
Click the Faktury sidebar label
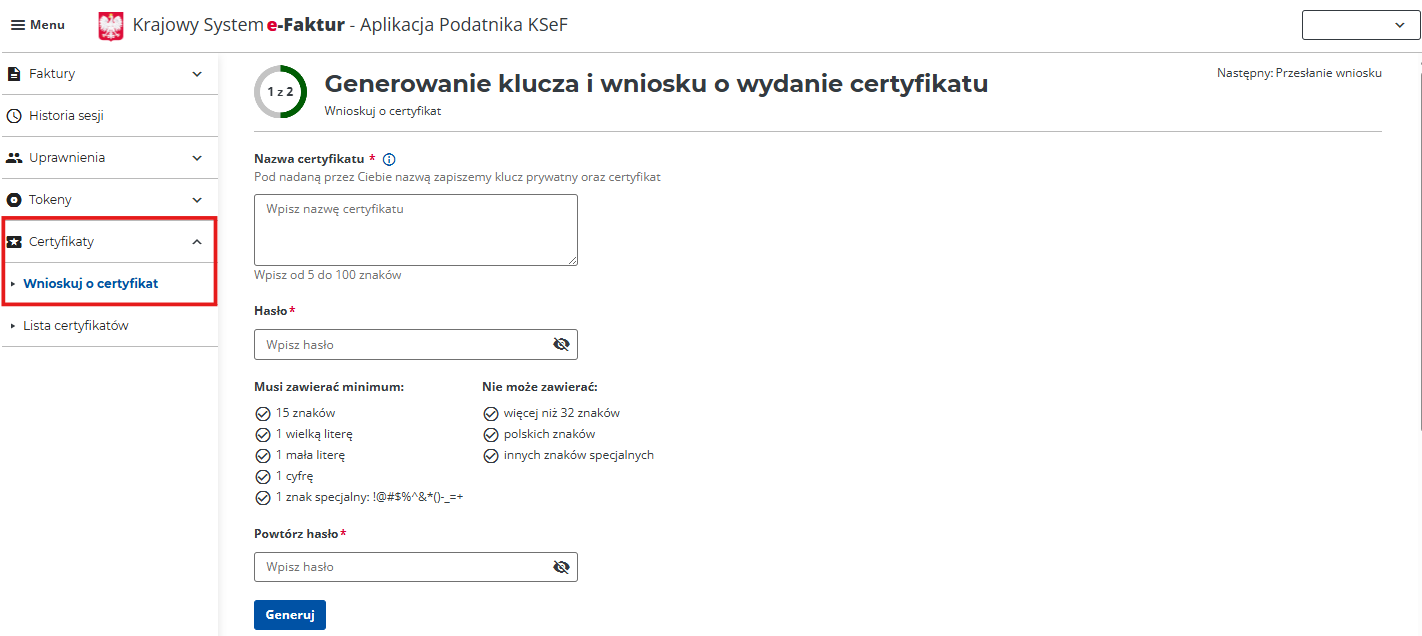point(52,74)
